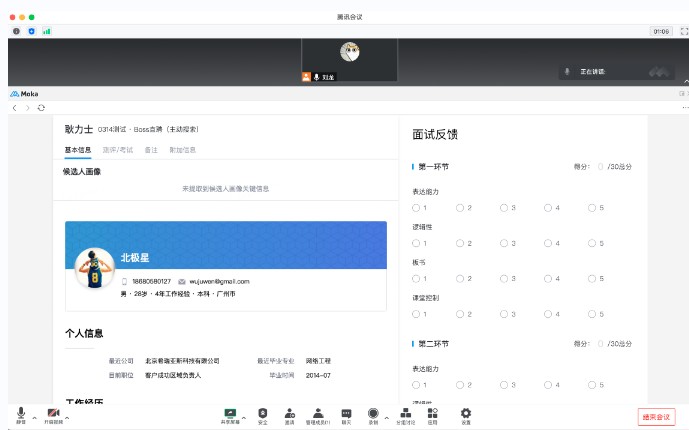Image resolution: width=689 pixels, height=430 pixels.
Task: Switch to the 测评/考试 tab
Action: point(117,150)
